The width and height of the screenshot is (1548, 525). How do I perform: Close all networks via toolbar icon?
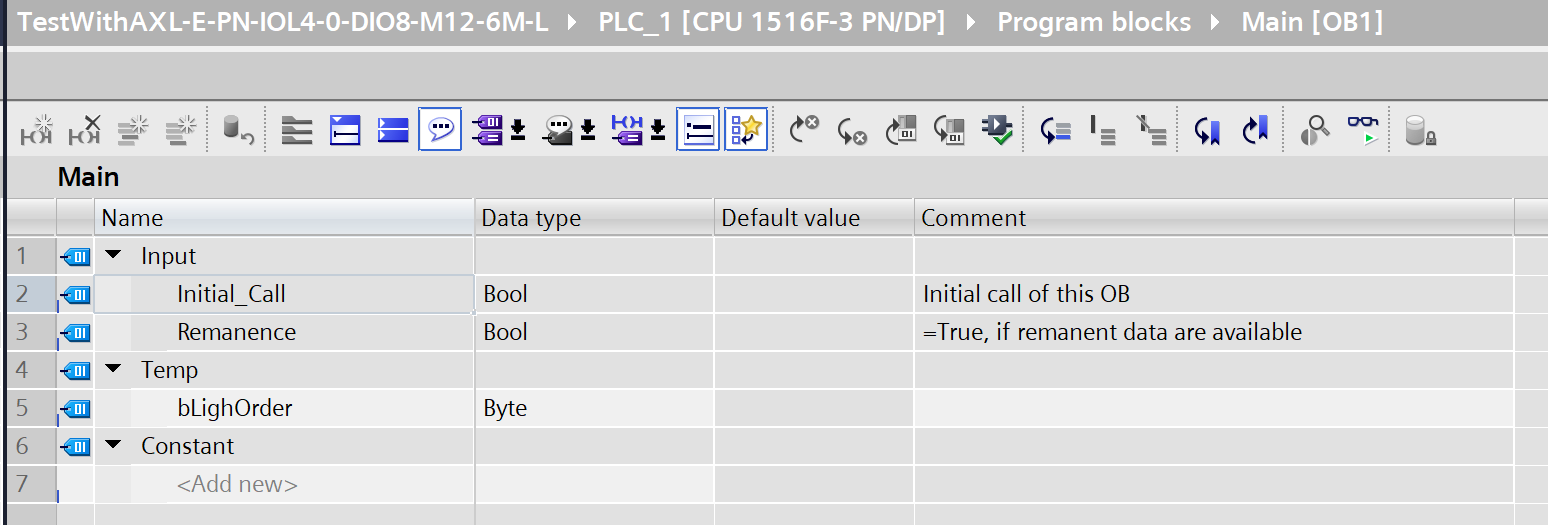point(392,130)
